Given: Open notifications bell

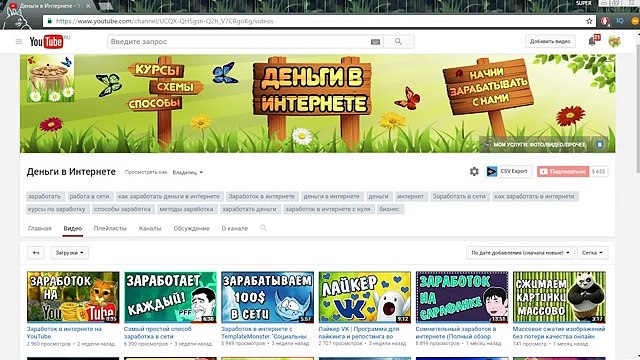Looking at the screenshot, I should click(x=592, y=41).
